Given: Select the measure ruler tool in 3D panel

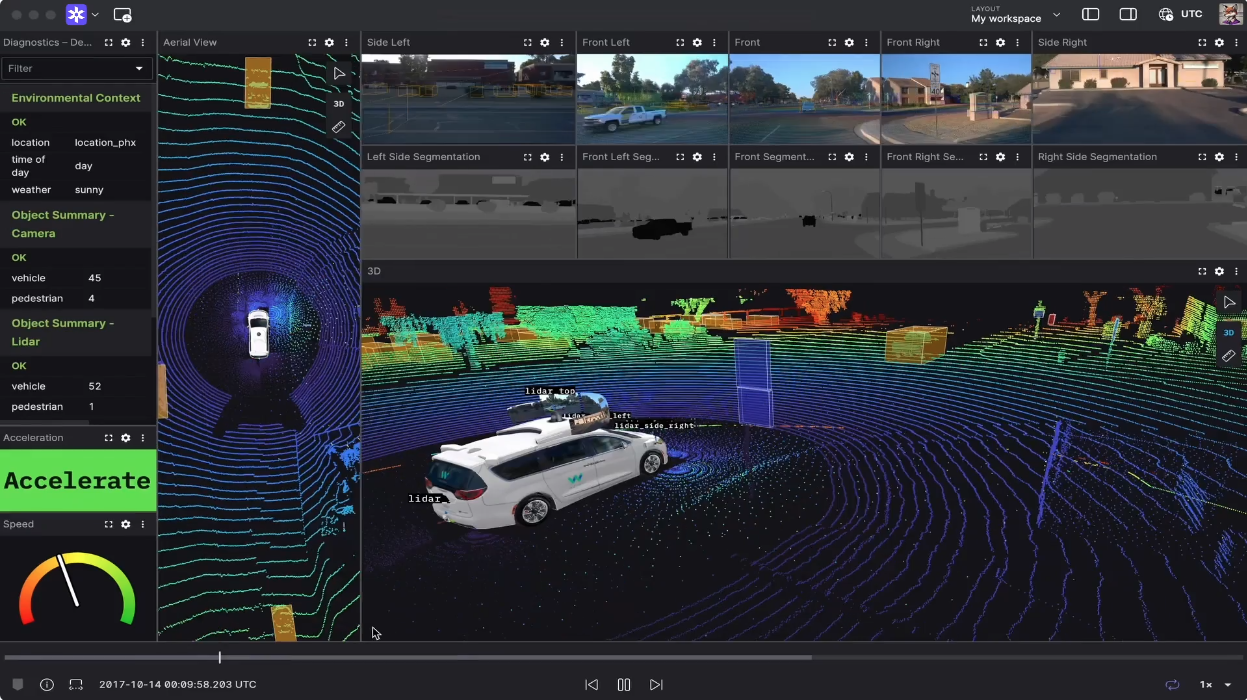Looking at the screenshot, I should tap(1229, 356).
